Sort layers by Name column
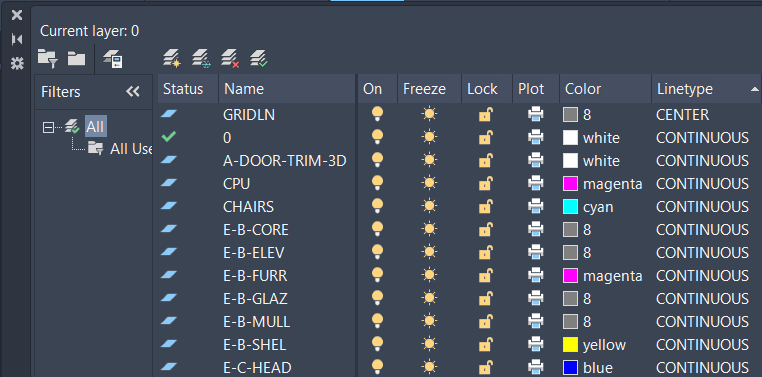Screen dimensions: 762x377 point(287,89)
